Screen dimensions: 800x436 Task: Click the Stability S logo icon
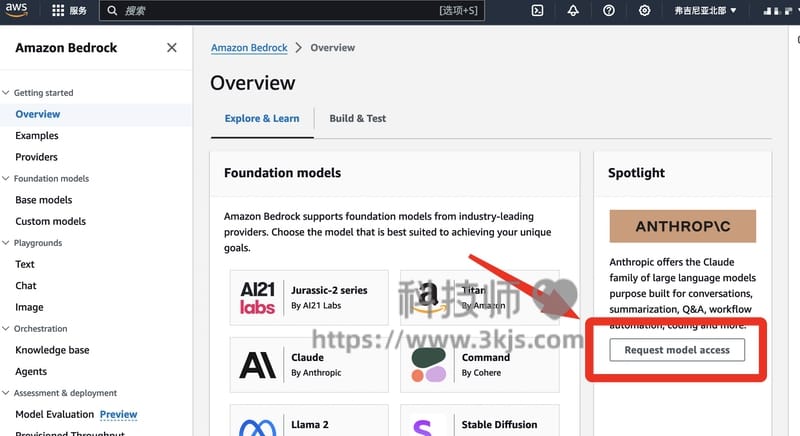[x=422, y=427]
